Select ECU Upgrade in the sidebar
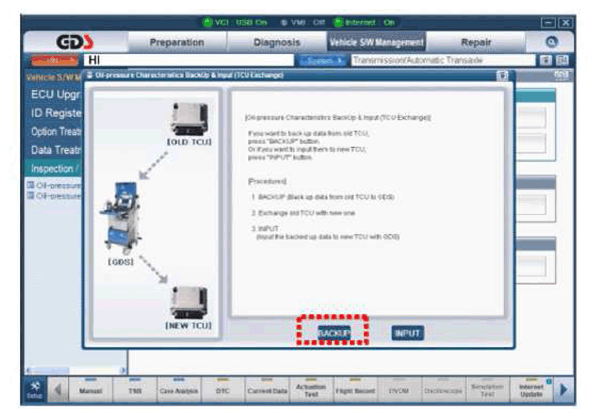Viewport: 597px width, 418px height. (56, 94)
